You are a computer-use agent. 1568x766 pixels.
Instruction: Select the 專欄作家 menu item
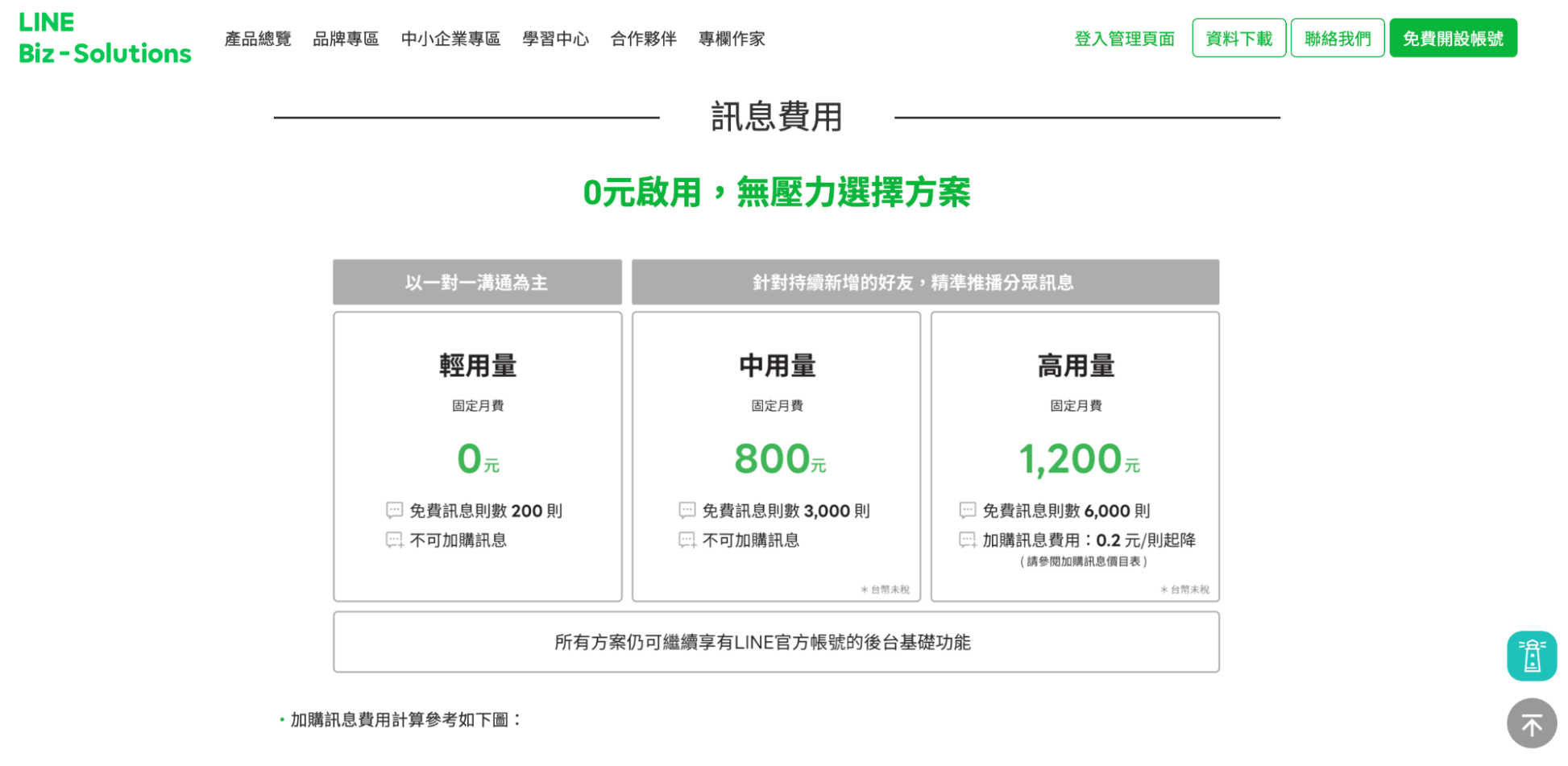click(x=732, y=39)
